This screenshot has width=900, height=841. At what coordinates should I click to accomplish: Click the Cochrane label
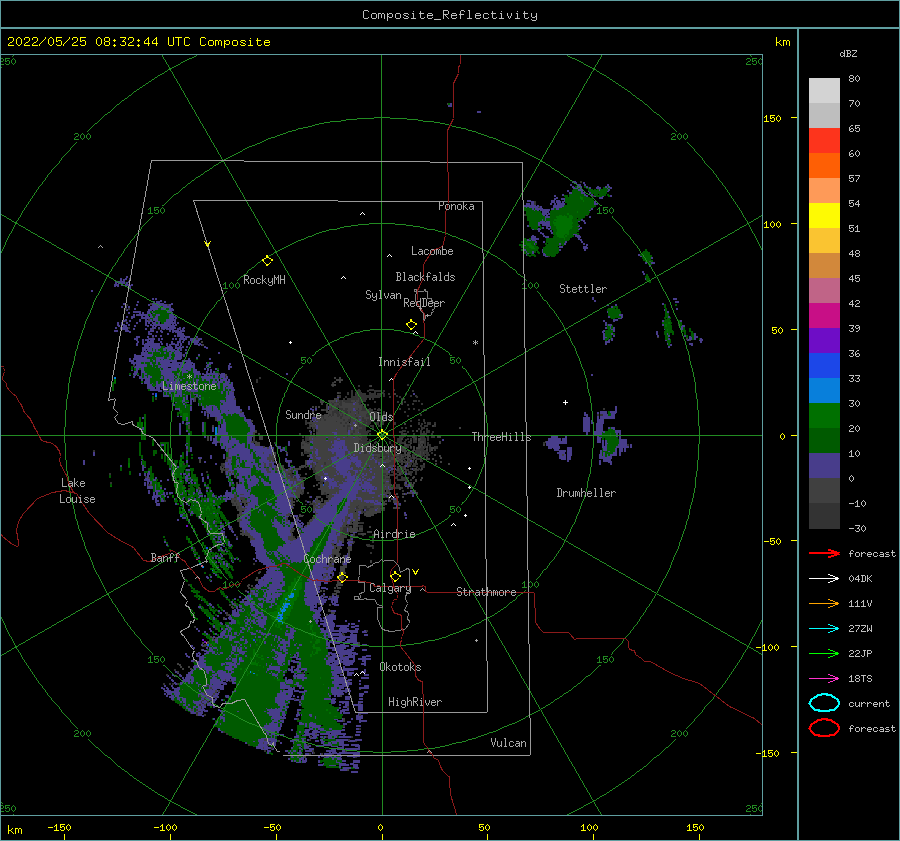click(327, 559)
